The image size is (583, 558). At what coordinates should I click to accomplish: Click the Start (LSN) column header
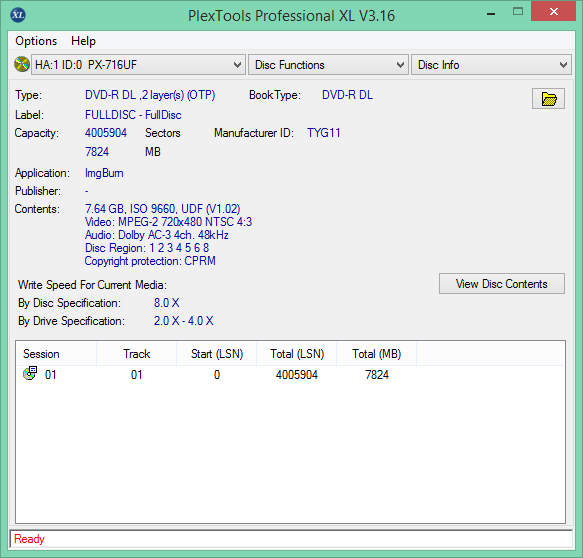[x=217, y=354]
